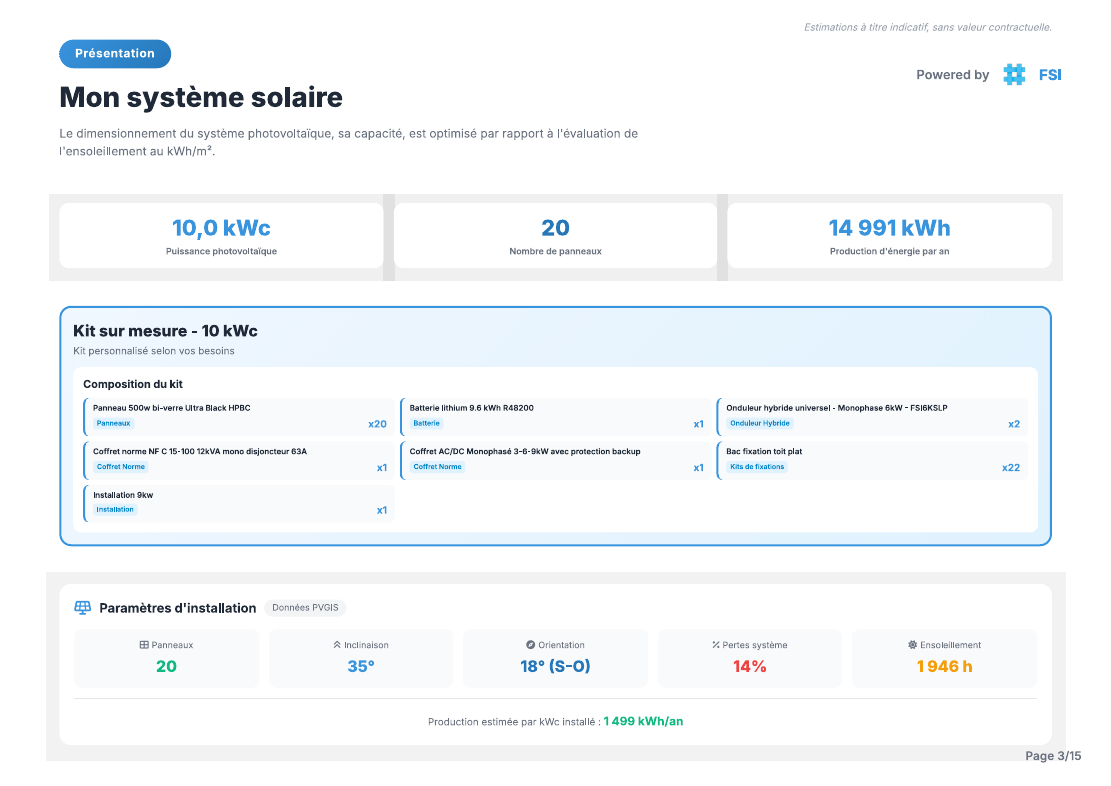Click the sun icon next to Ensoleillement

[913, 645]
